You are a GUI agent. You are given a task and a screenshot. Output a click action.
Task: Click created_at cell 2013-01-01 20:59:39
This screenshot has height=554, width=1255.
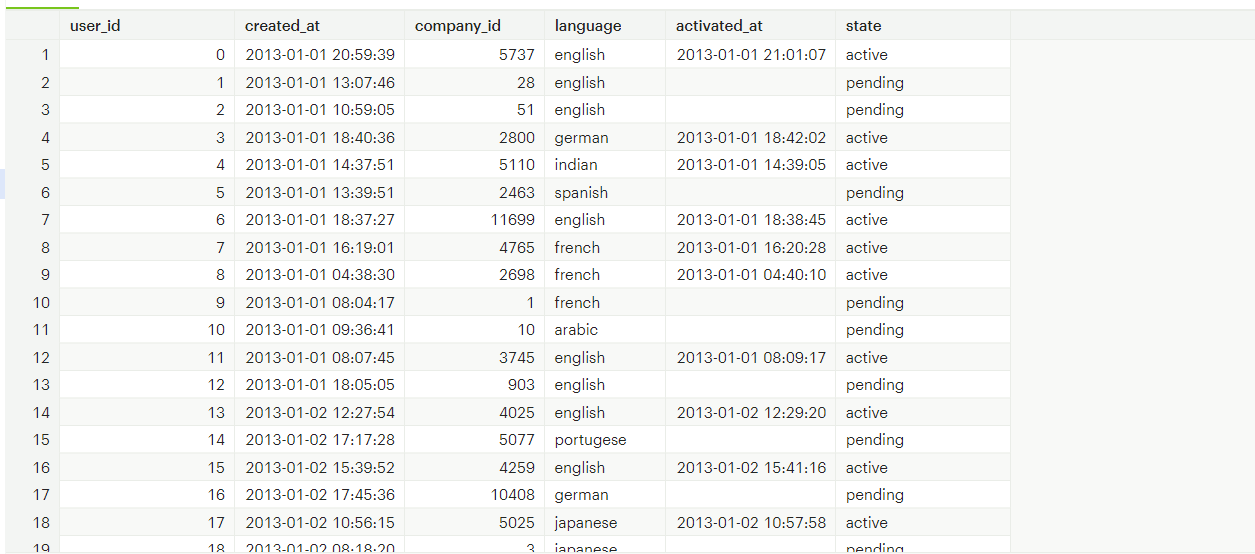point(320,55)
